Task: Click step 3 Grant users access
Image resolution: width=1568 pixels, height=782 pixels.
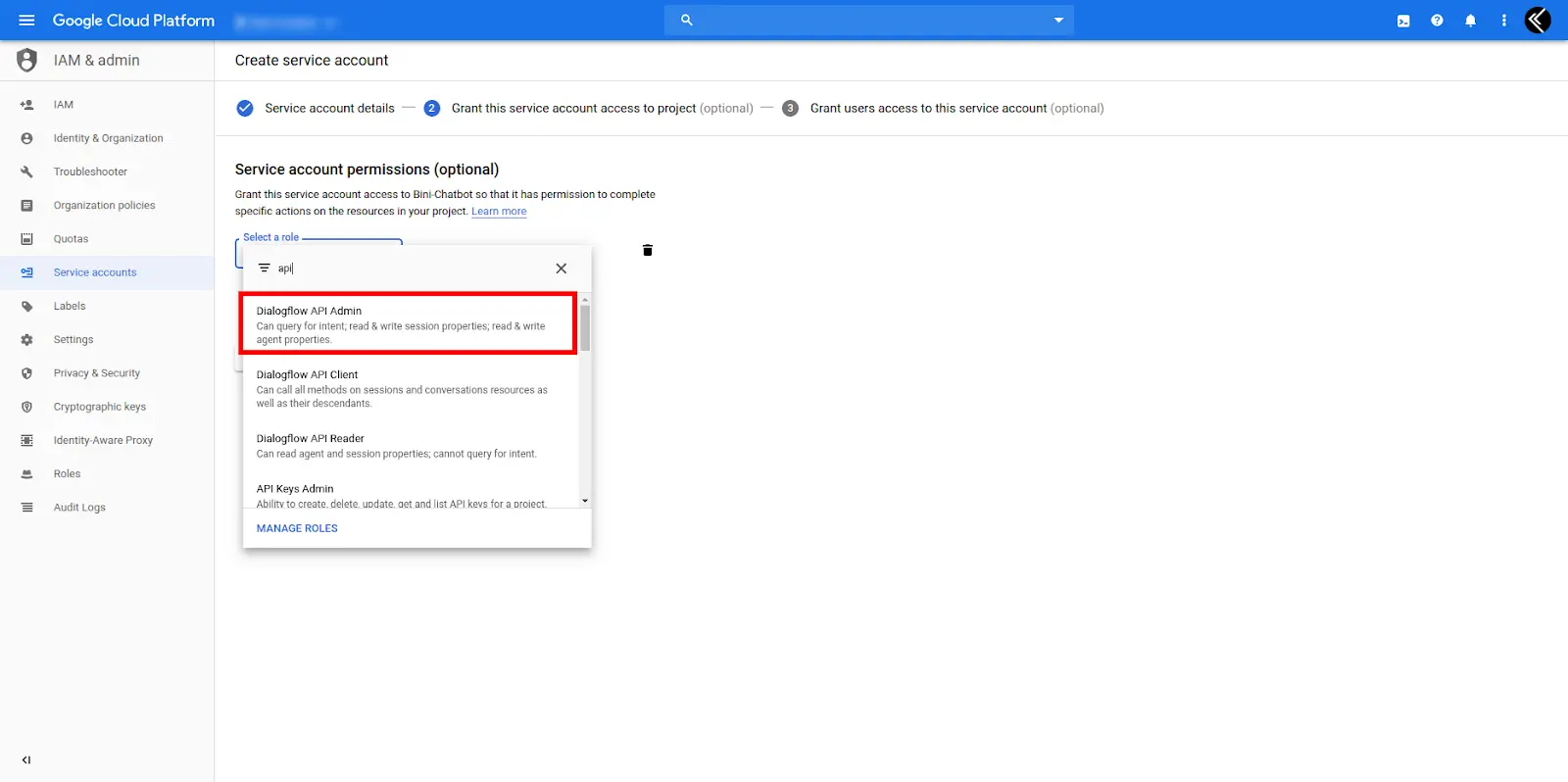Action: 943,108
